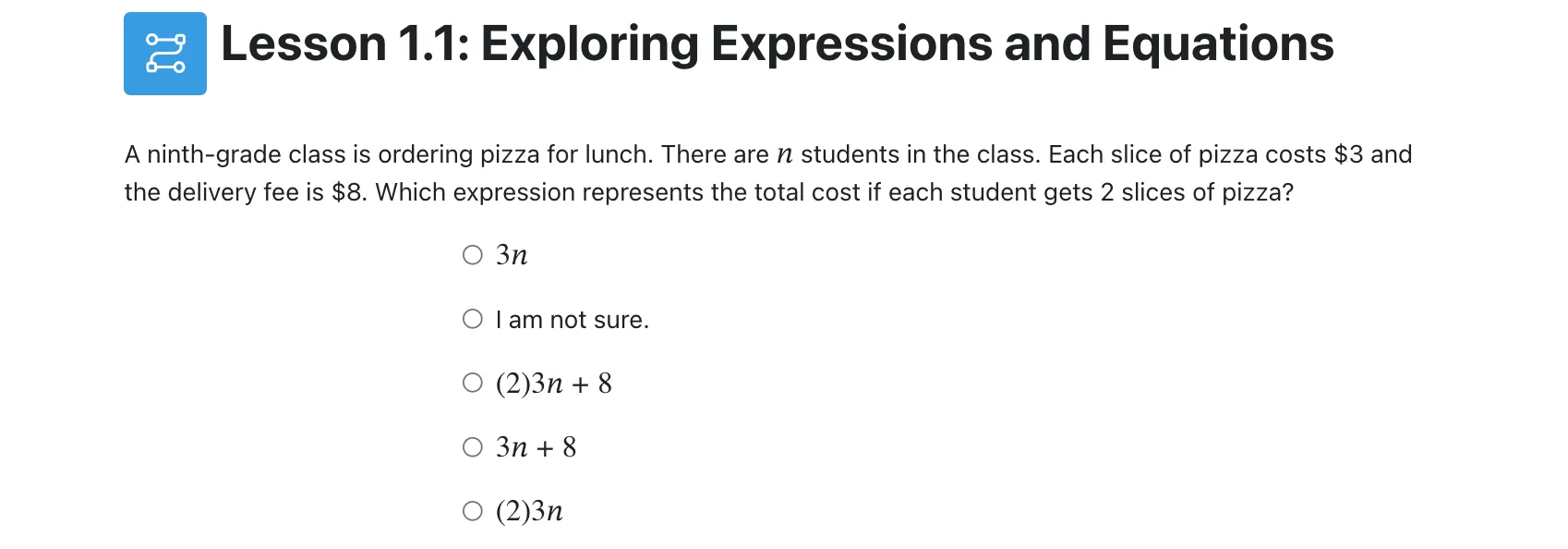Click the answer label "(2)3n + 8"

click(552, 383)
